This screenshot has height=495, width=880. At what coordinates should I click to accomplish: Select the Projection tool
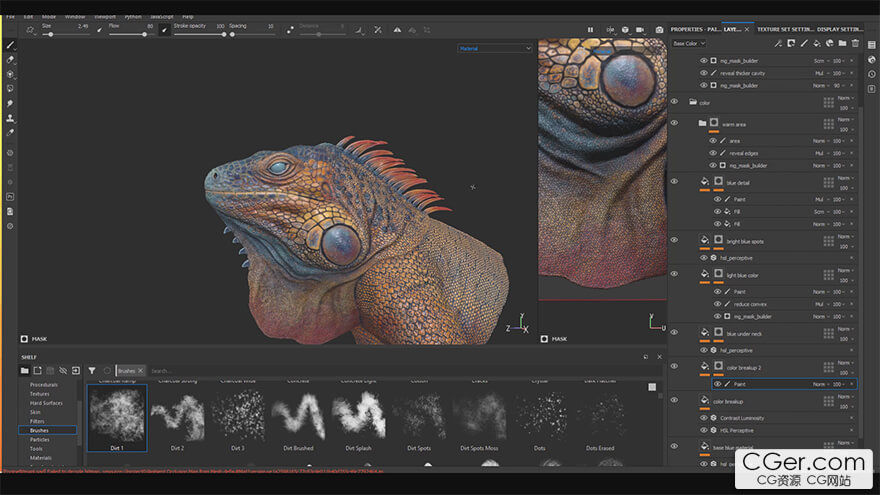[x=10, y=74]
